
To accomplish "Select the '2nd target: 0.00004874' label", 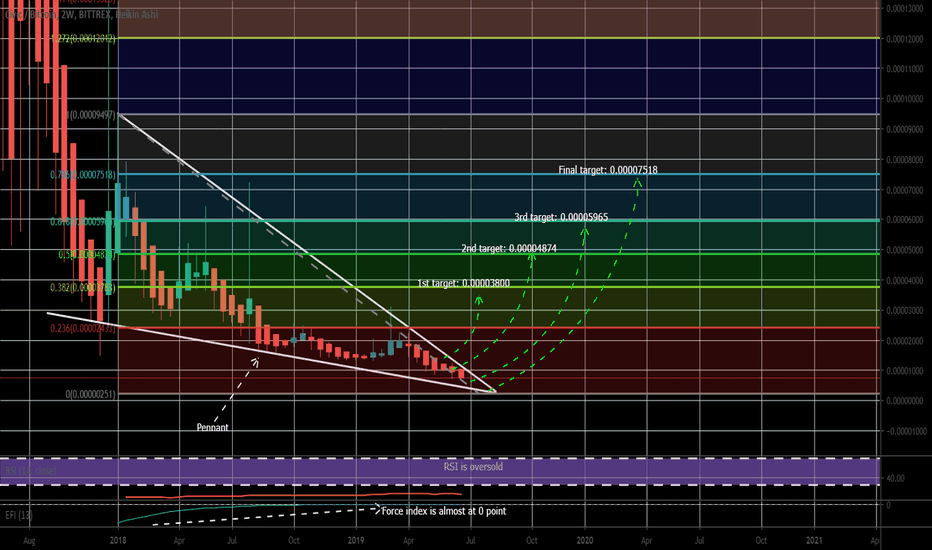I will pyautogui.click(x=509, y=248).
